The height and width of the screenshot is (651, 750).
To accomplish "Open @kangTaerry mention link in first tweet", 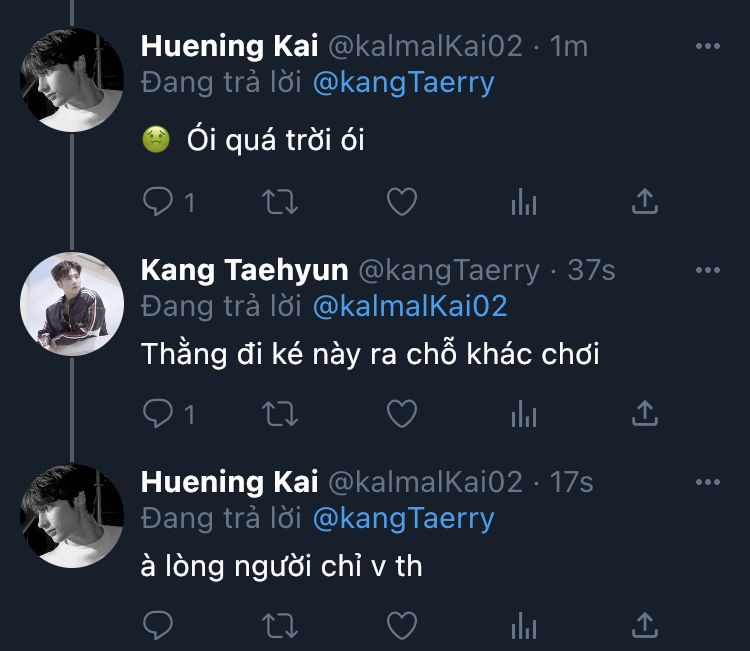I will tap(403, 82).
